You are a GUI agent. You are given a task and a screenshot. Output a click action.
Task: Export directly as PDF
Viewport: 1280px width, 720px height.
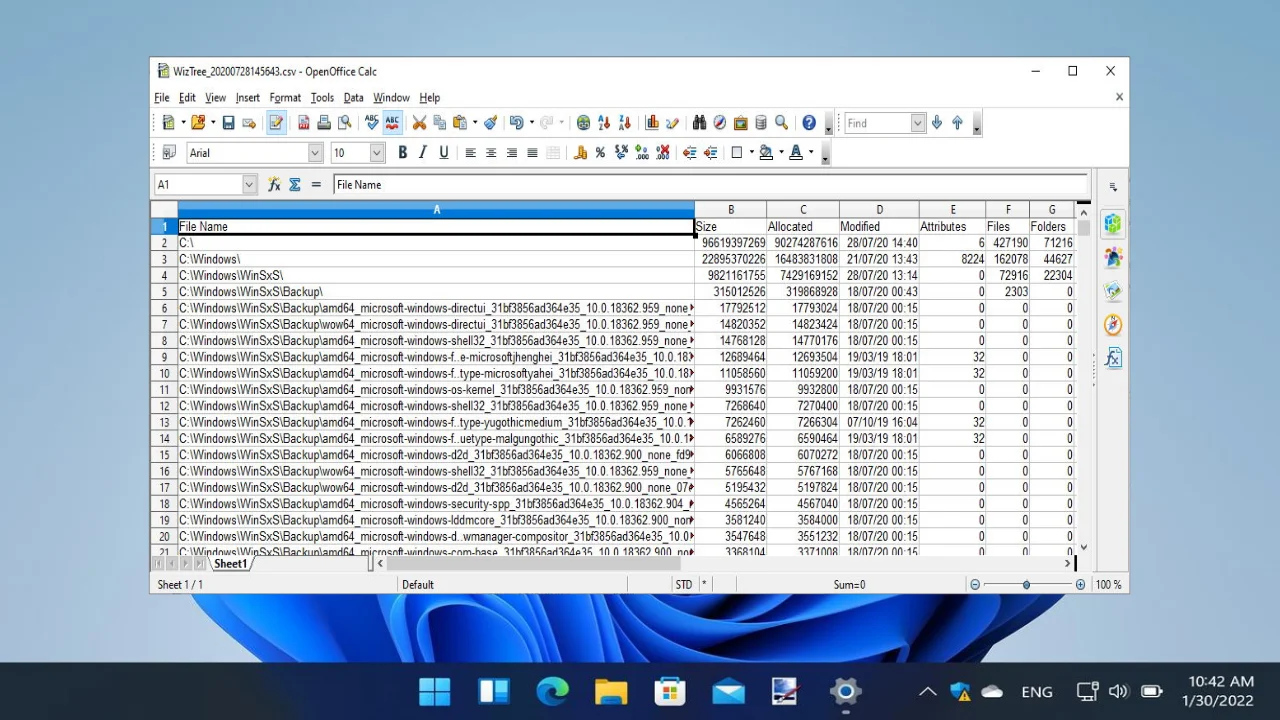304,123
